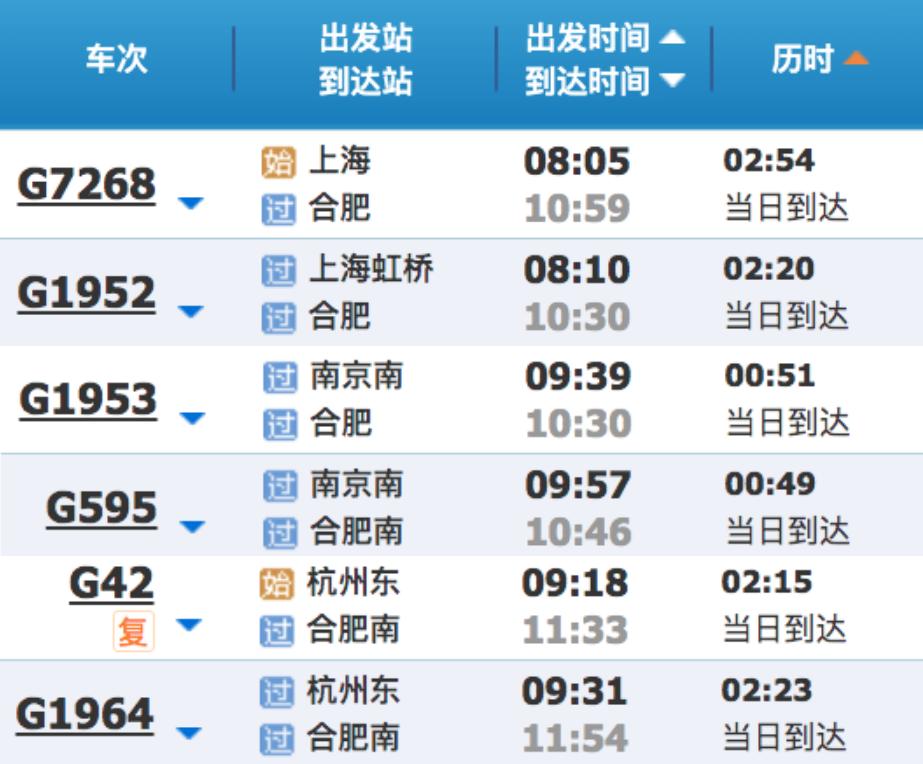Click the 出发站 column header

coord(366,38)
